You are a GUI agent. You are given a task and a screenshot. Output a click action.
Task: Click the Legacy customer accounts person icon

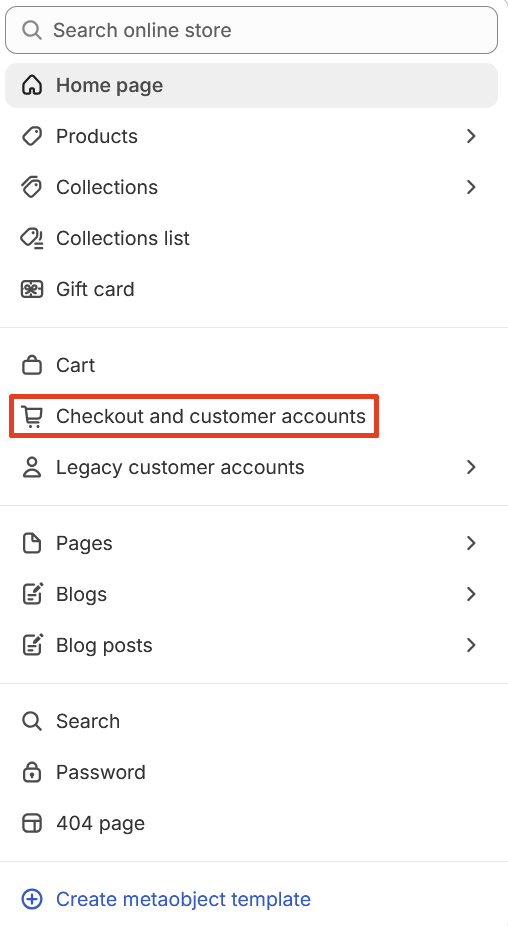(32, 467)
